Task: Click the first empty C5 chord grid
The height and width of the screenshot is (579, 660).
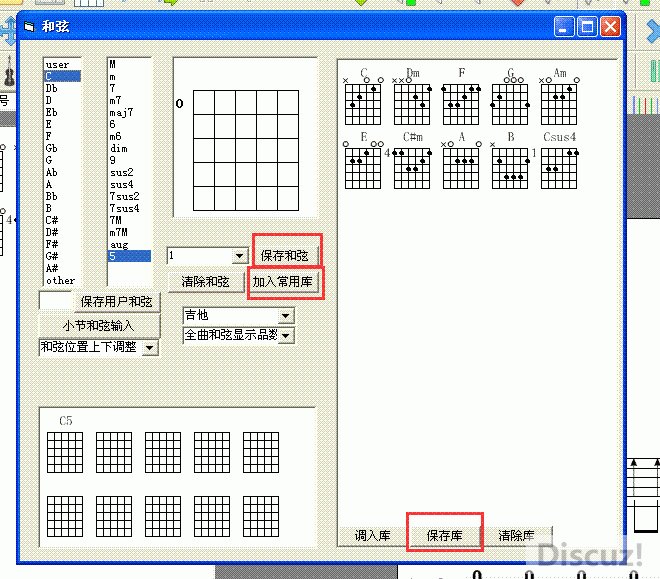Action: (65, 452)
